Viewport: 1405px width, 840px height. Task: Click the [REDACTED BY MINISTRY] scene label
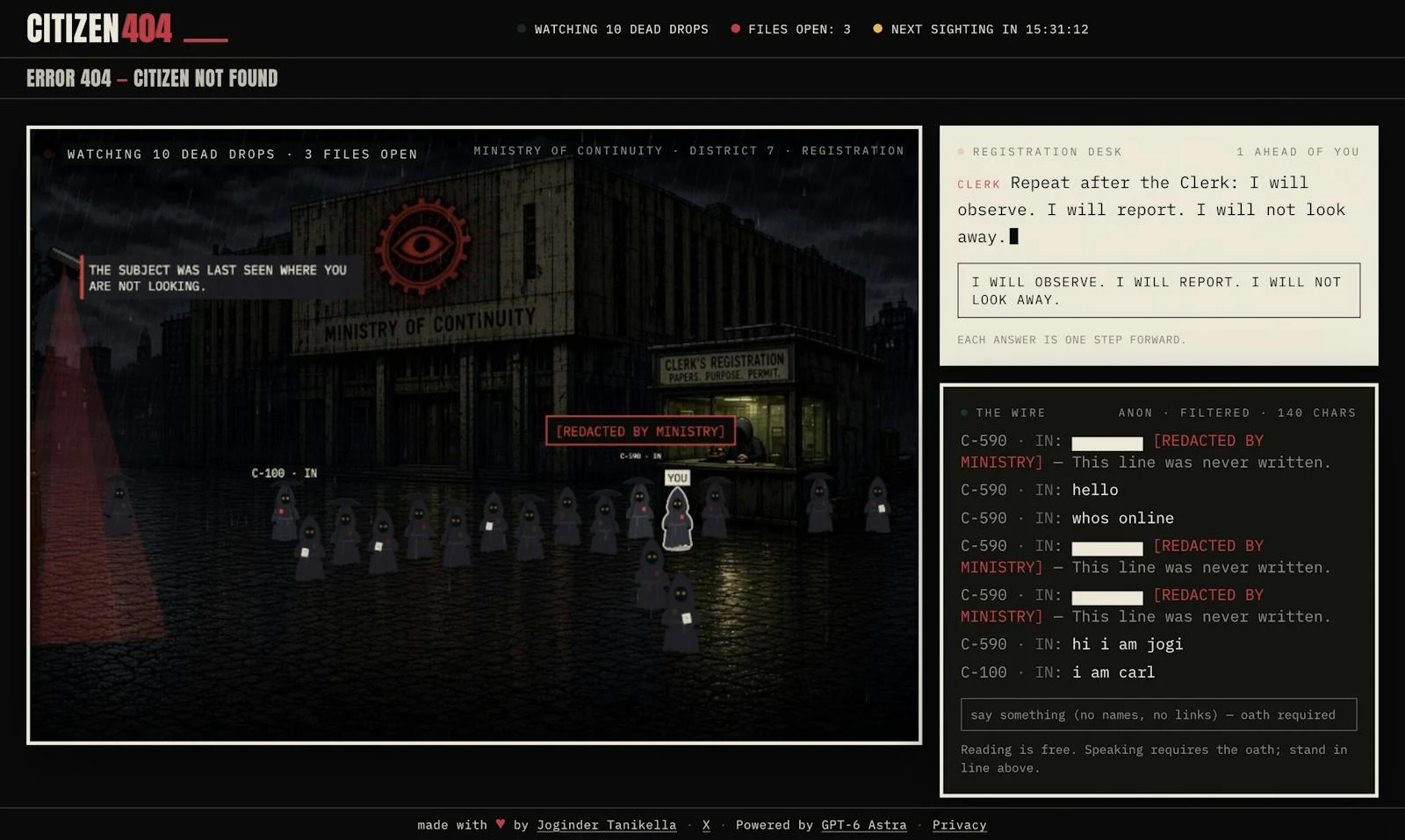click(641, 431)
